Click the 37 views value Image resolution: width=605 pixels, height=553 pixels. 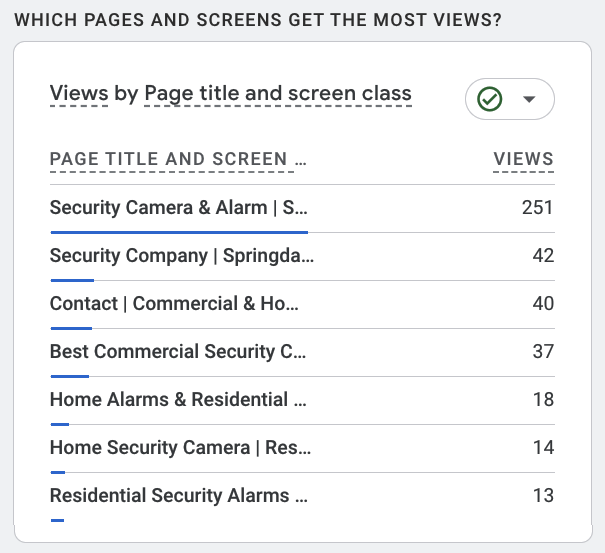click(x=543, y=352)
